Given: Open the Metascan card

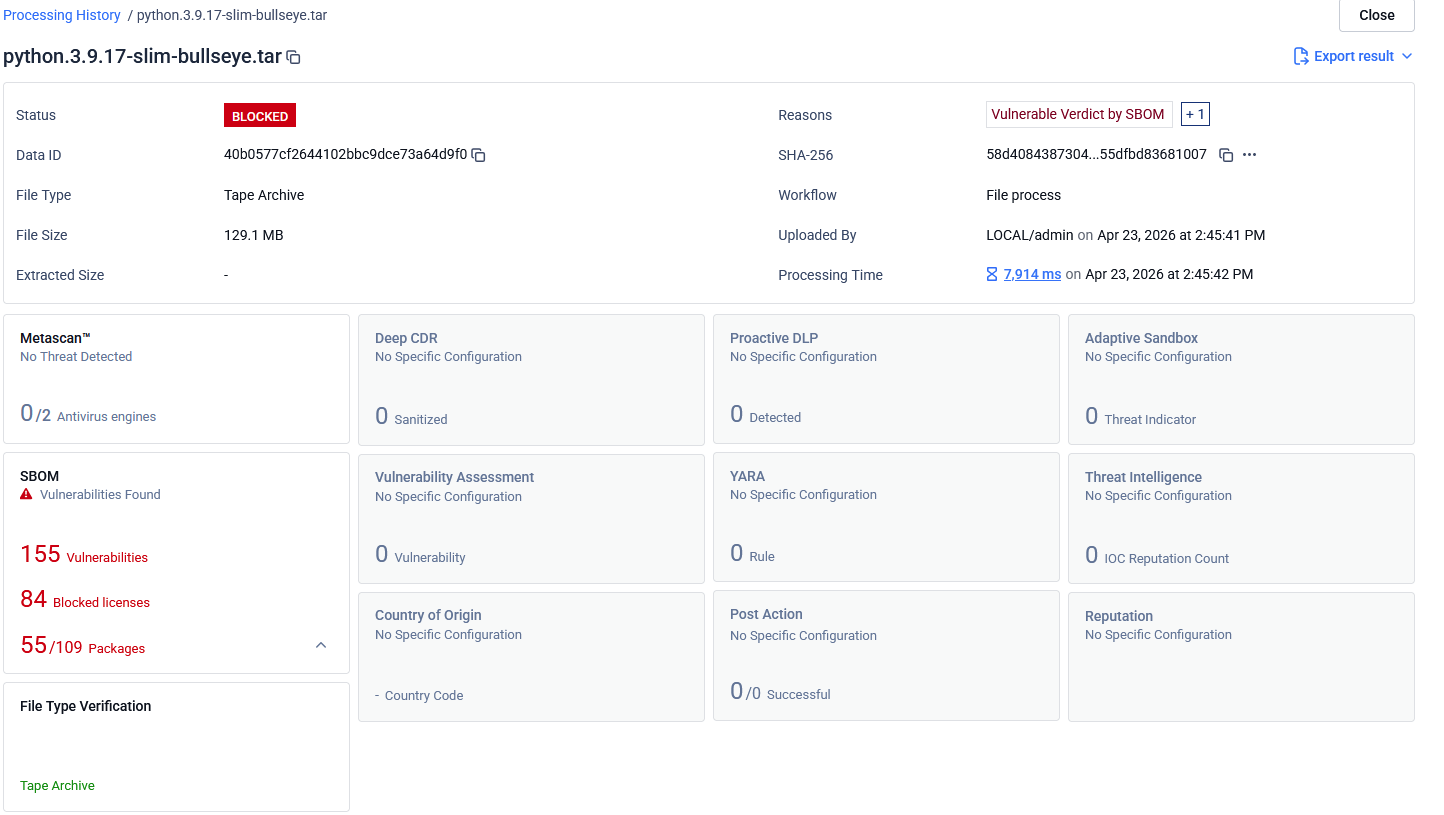Looking at the screenshot, I should click(x=176, y=379).
